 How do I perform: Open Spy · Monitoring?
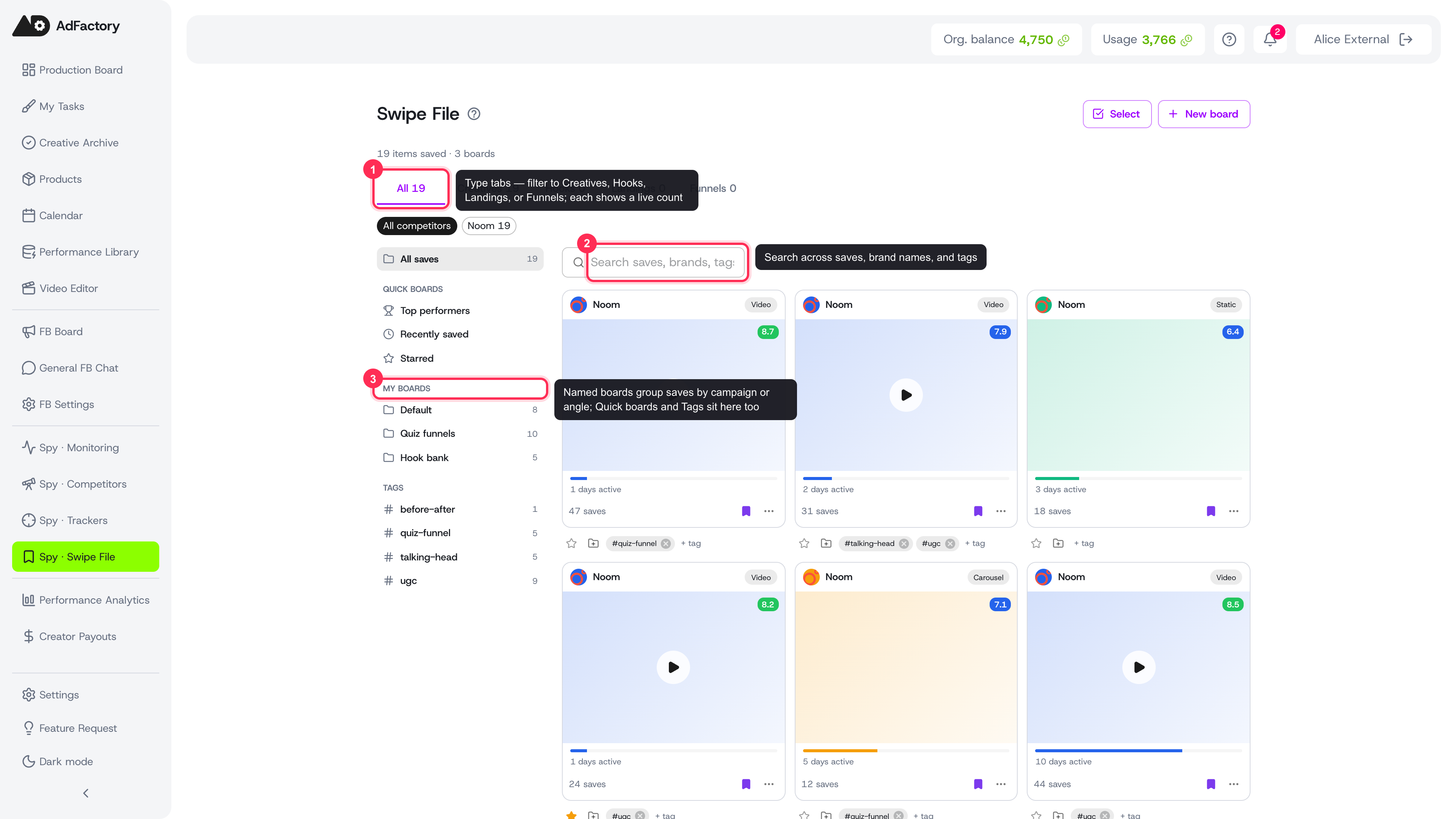86,448
